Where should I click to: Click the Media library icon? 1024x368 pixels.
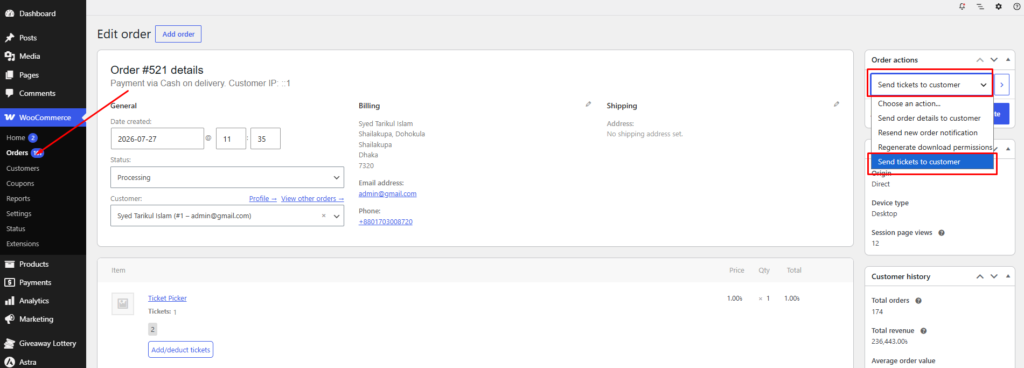[10, 56]
